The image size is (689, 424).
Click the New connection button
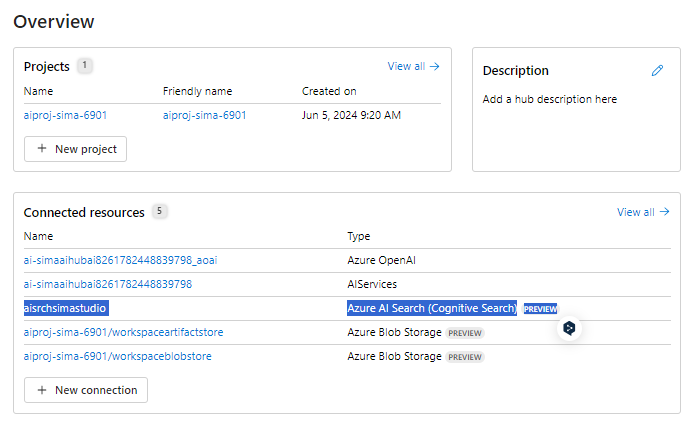86,390
